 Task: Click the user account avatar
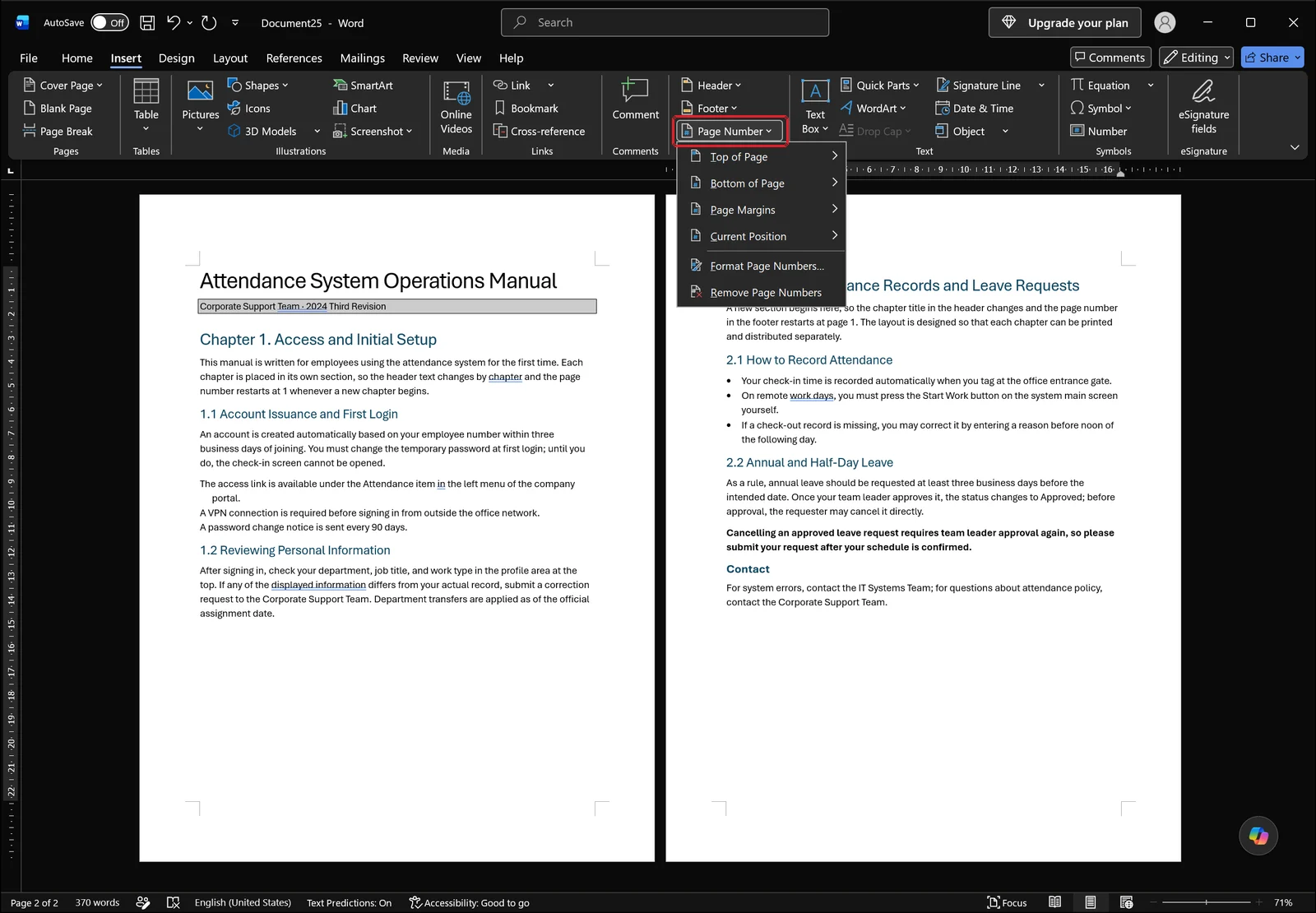point(1165,23)
